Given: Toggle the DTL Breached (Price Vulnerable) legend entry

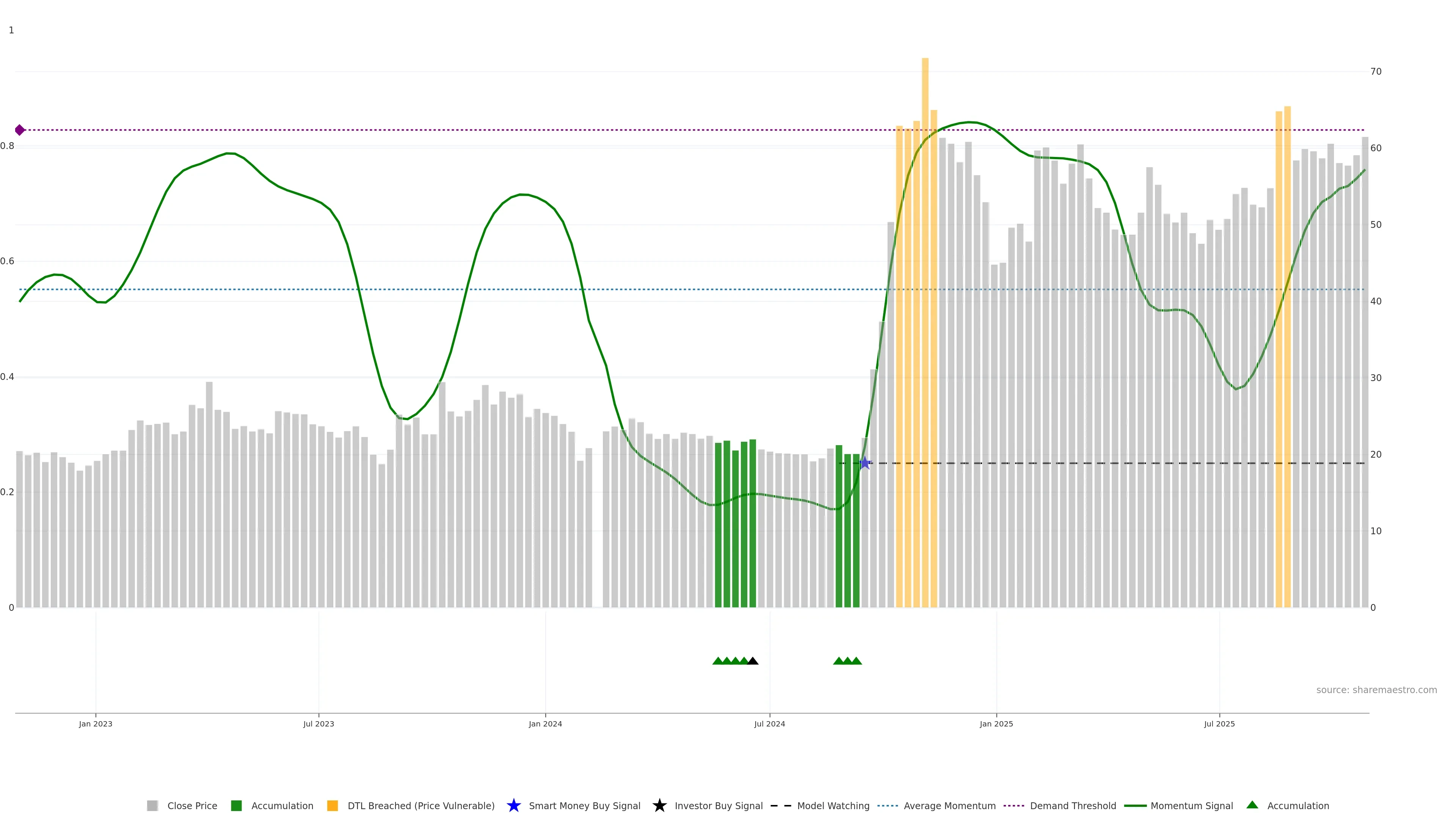Looking at the screenshot, I should (x=420, y=805).
